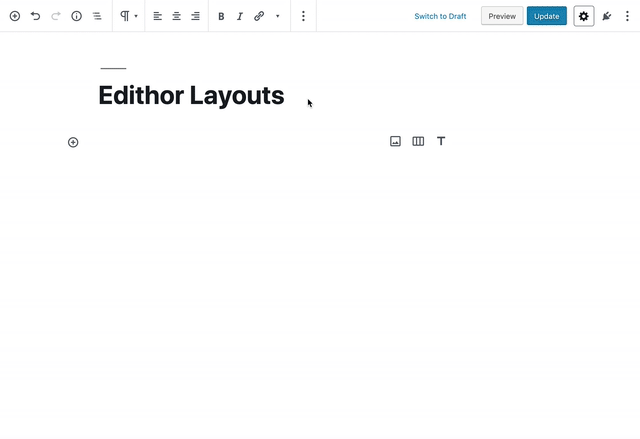Click the Switch to Draft link
This screenshot has height=439, width=640.
440,16
